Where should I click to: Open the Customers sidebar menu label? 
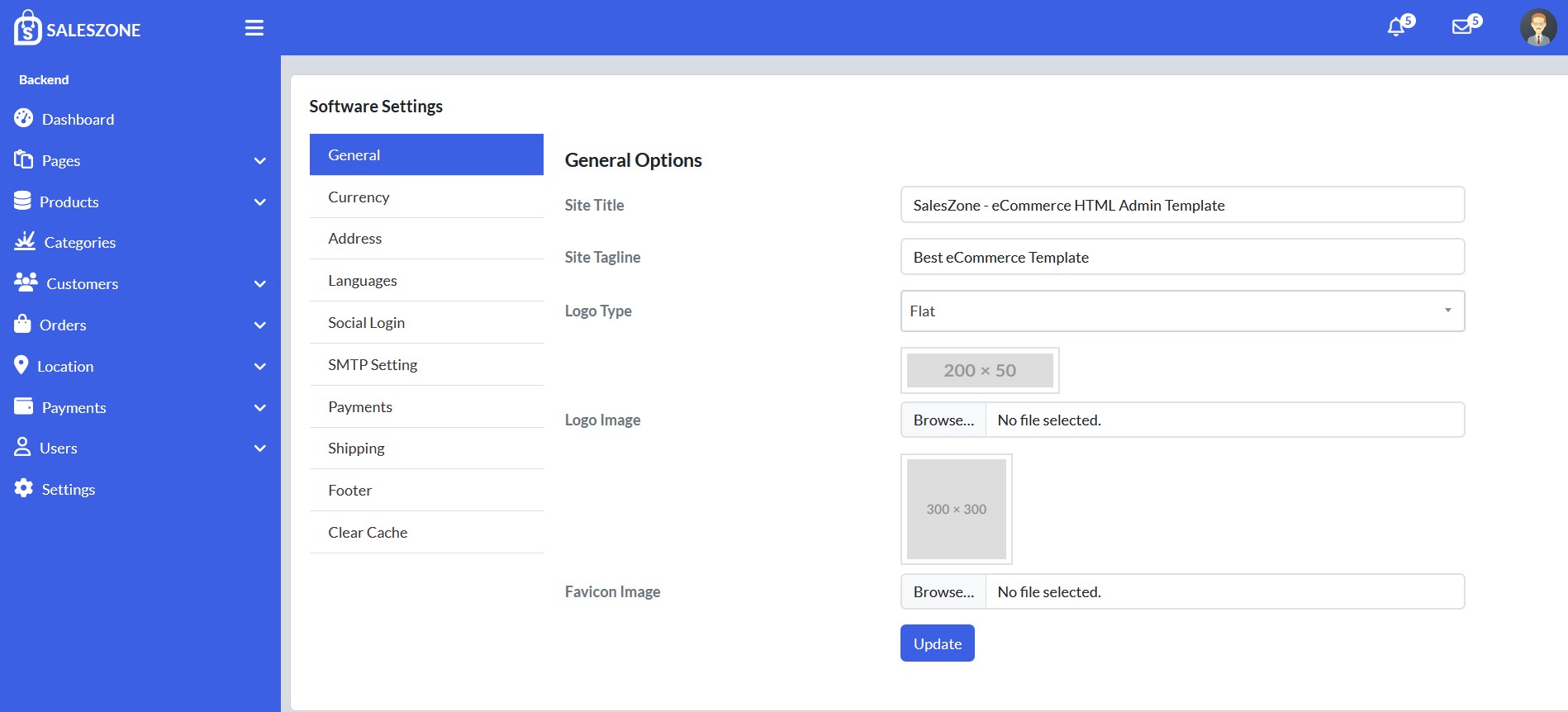click(83, 283)
